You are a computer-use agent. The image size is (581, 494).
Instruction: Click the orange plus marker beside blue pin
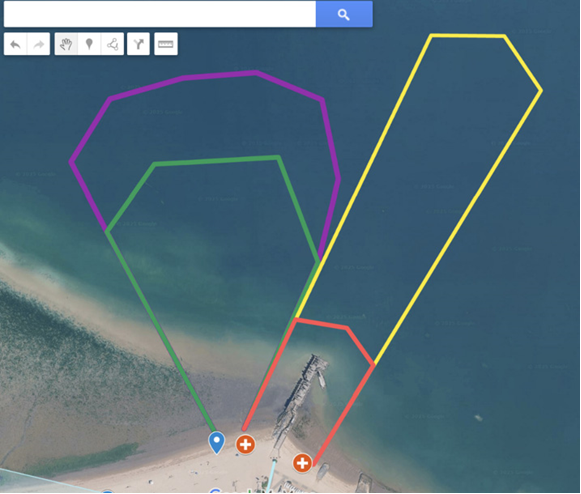tap(245, 444)
